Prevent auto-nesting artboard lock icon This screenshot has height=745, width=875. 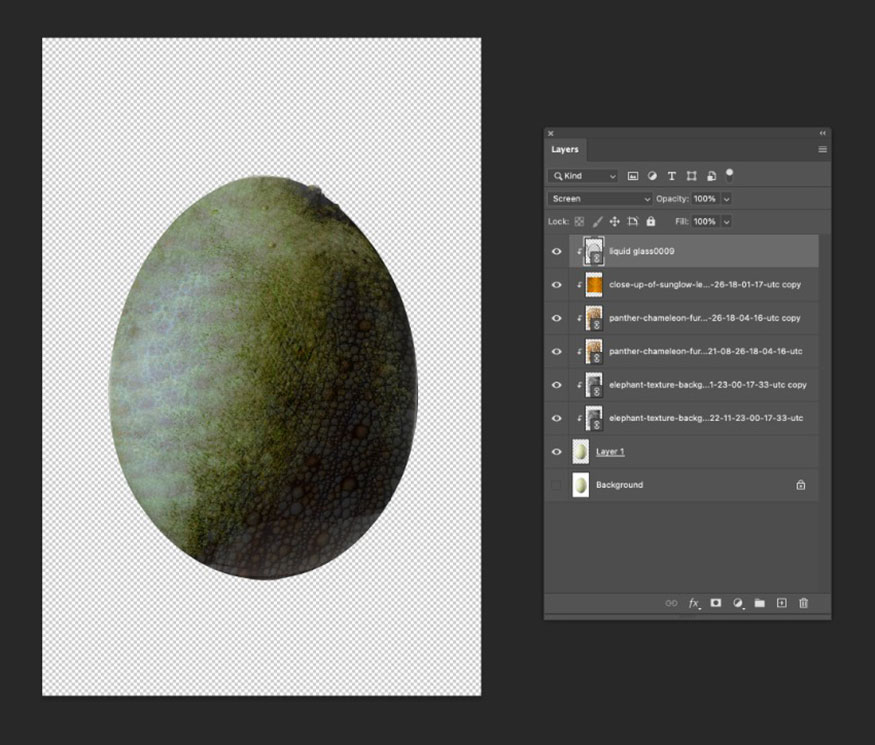[x=633, y=222]
